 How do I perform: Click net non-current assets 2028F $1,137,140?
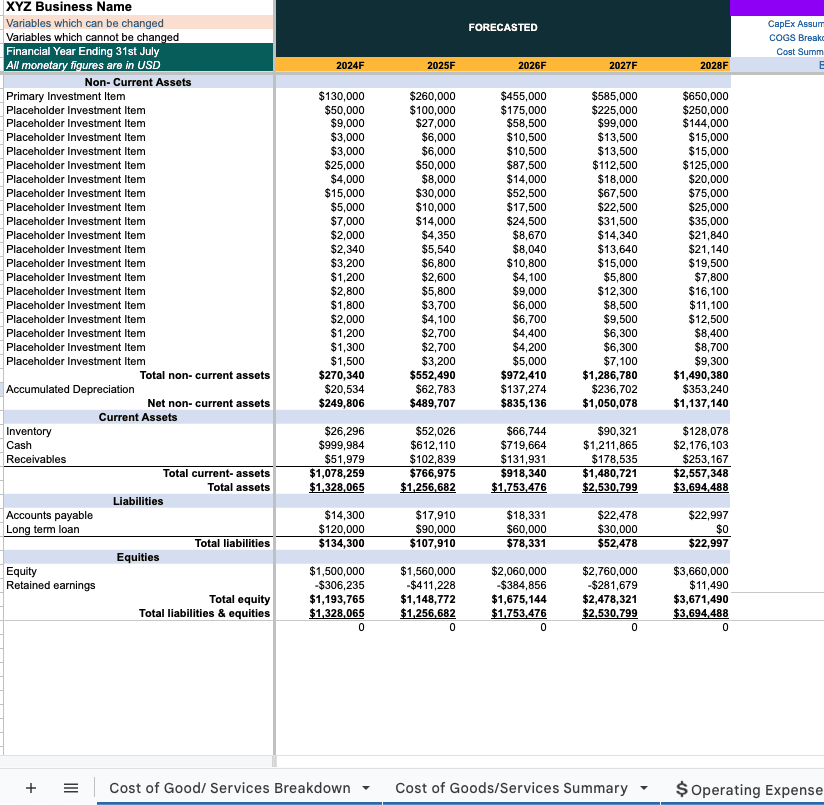[701, 403]
